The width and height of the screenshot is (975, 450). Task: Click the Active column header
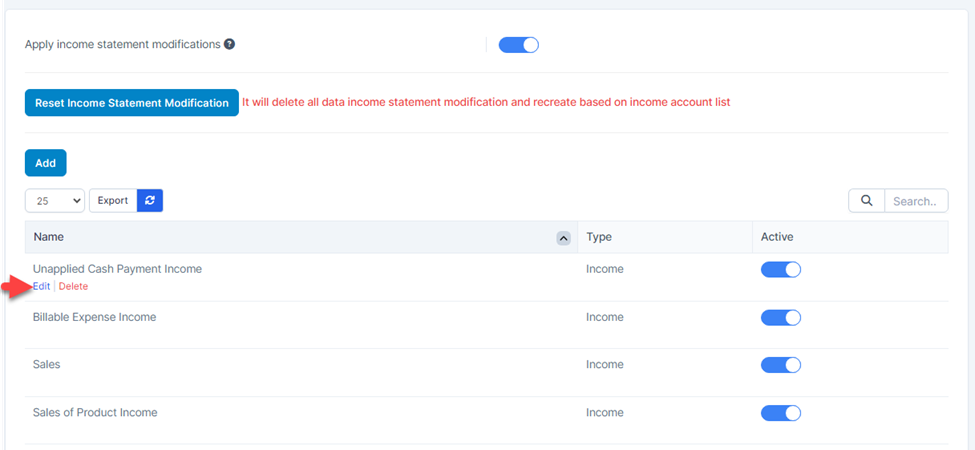(777, 237)
